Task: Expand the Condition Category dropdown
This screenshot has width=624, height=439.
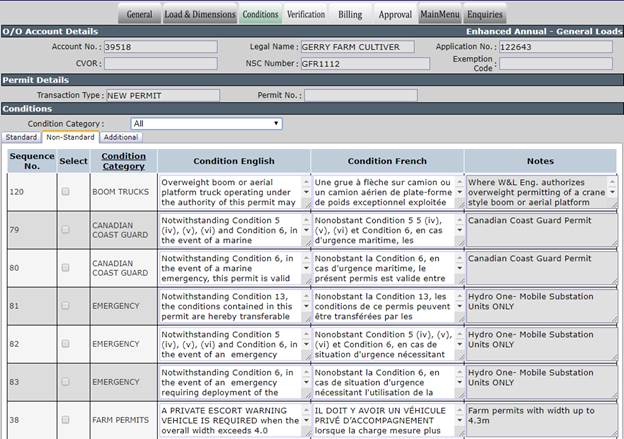Action: pos(206,124)
